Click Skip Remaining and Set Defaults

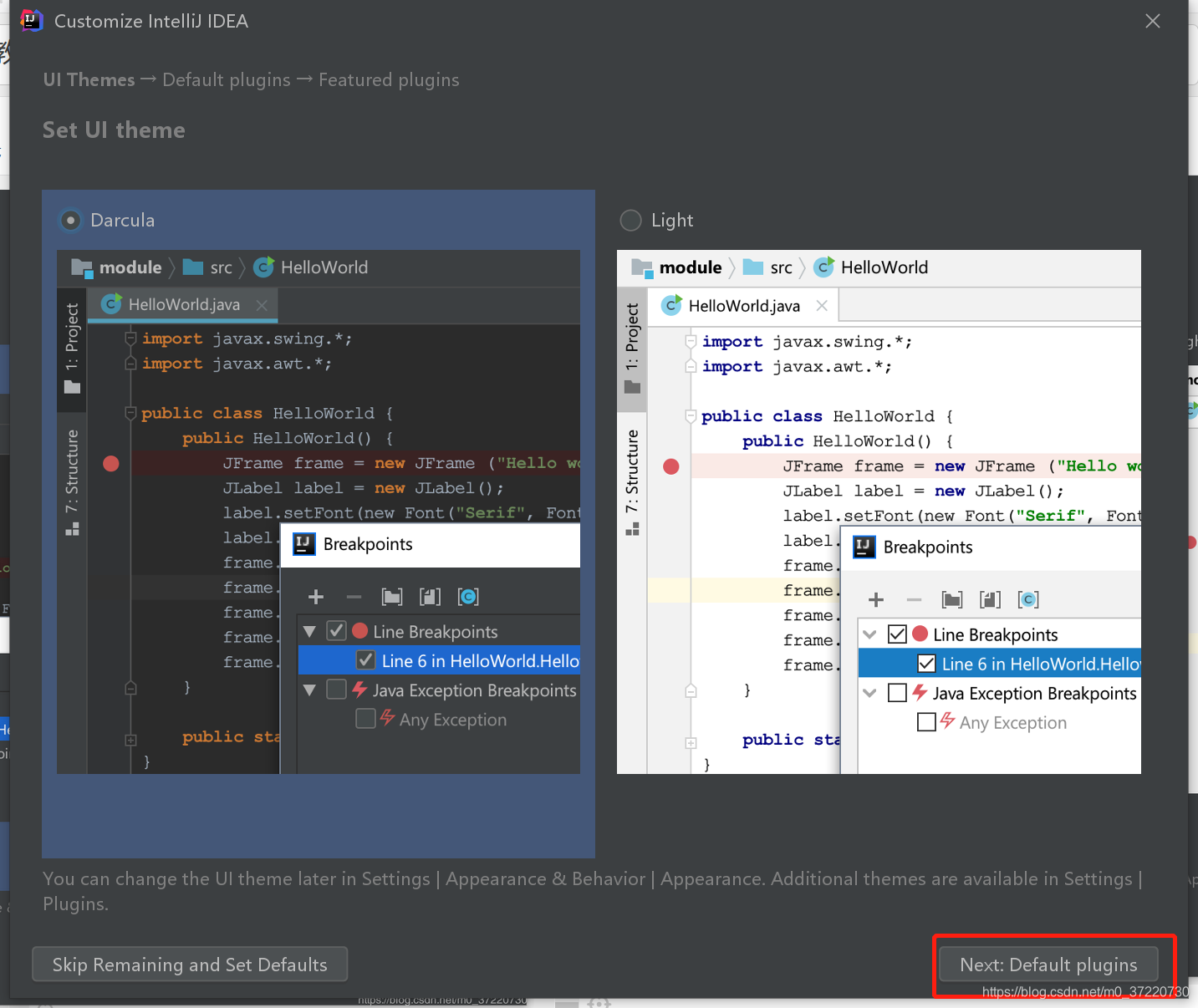click(189, 965)
